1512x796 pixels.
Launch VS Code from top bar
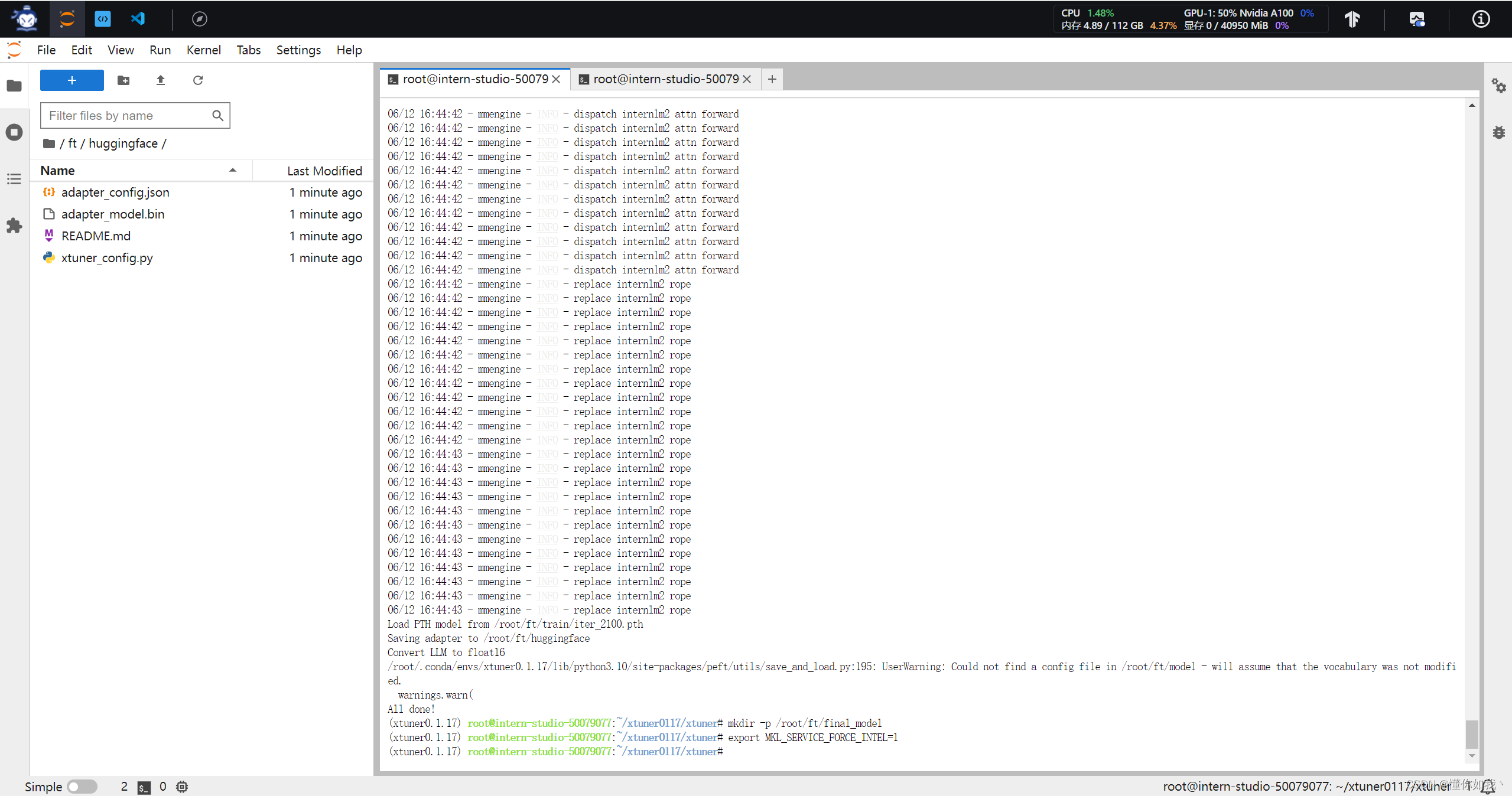point(138,19)
